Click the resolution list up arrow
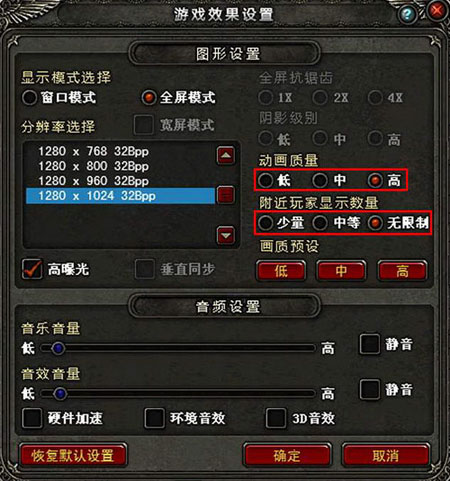This screenshot has width=450, height=481. click(x=226, y=155)
